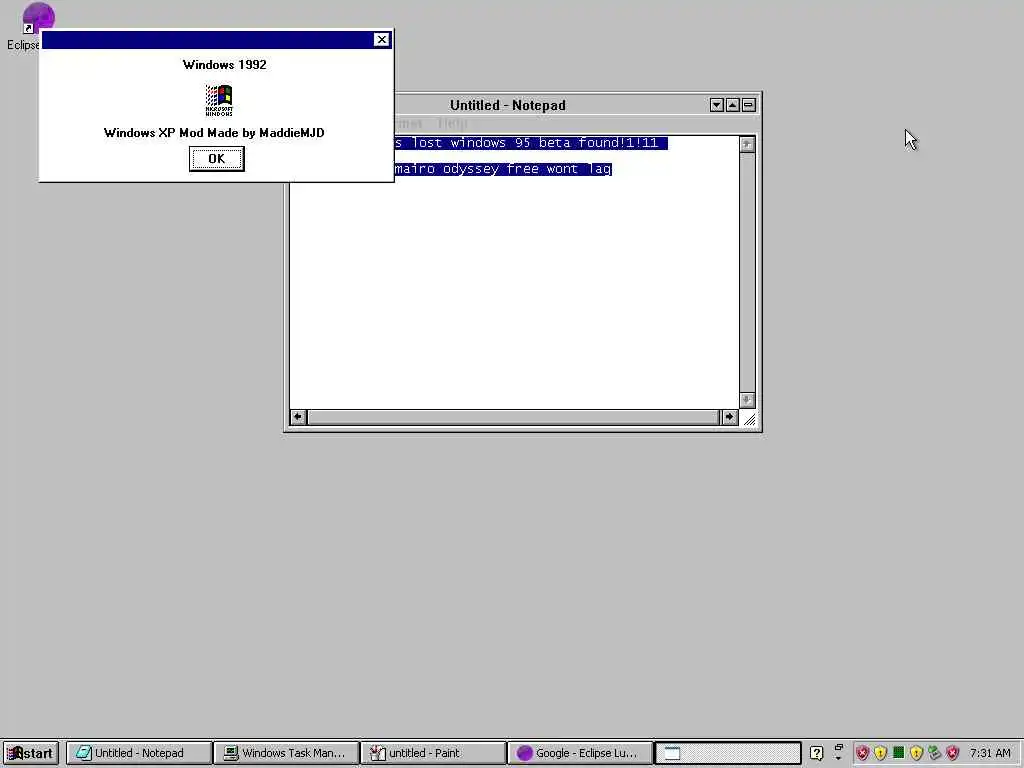Click the active unnamed window taskbar button

[728, 753]
